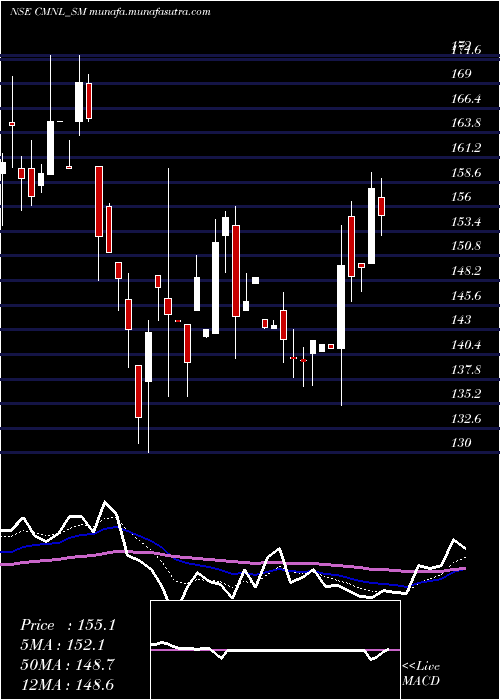Click the 148.2 price axis label
Screen dimensions: 500x700
coord(466,271)
